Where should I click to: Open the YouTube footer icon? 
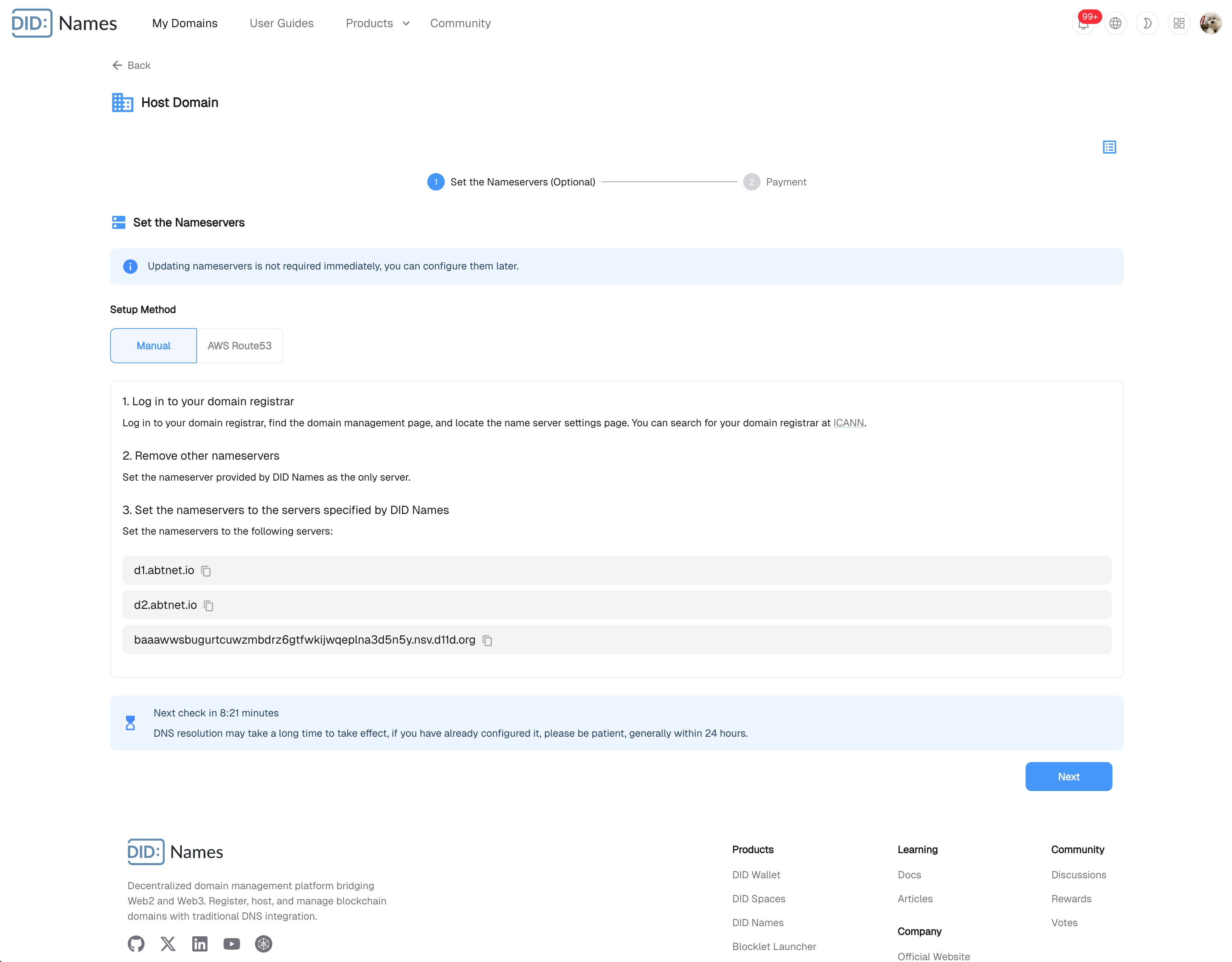pyautogui.click(x=231, y=944)
